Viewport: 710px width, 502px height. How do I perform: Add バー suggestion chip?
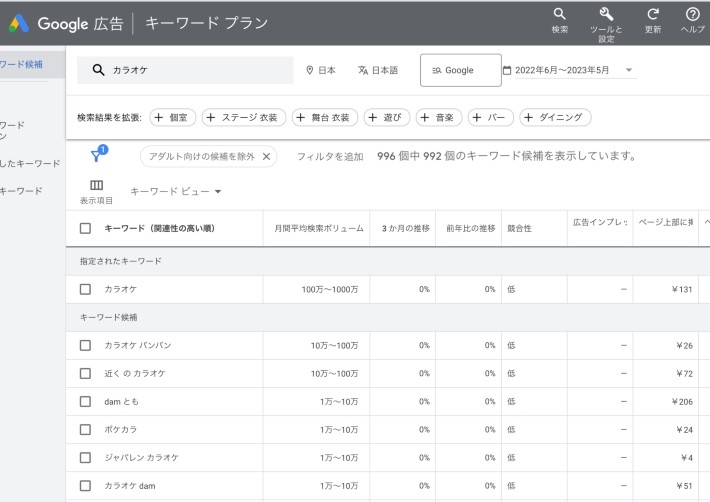pyautogui.click(x=491, y=118)
